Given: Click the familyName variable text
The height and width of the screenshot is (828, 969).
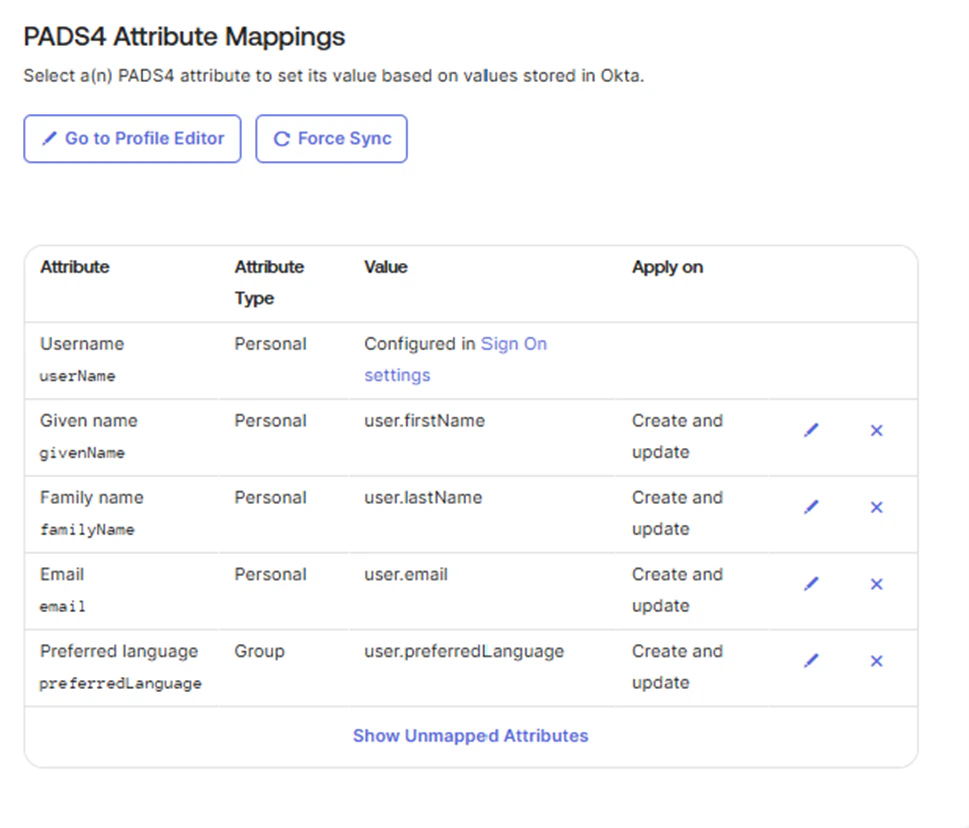Looking at the screenshot, I should [87, 530].
